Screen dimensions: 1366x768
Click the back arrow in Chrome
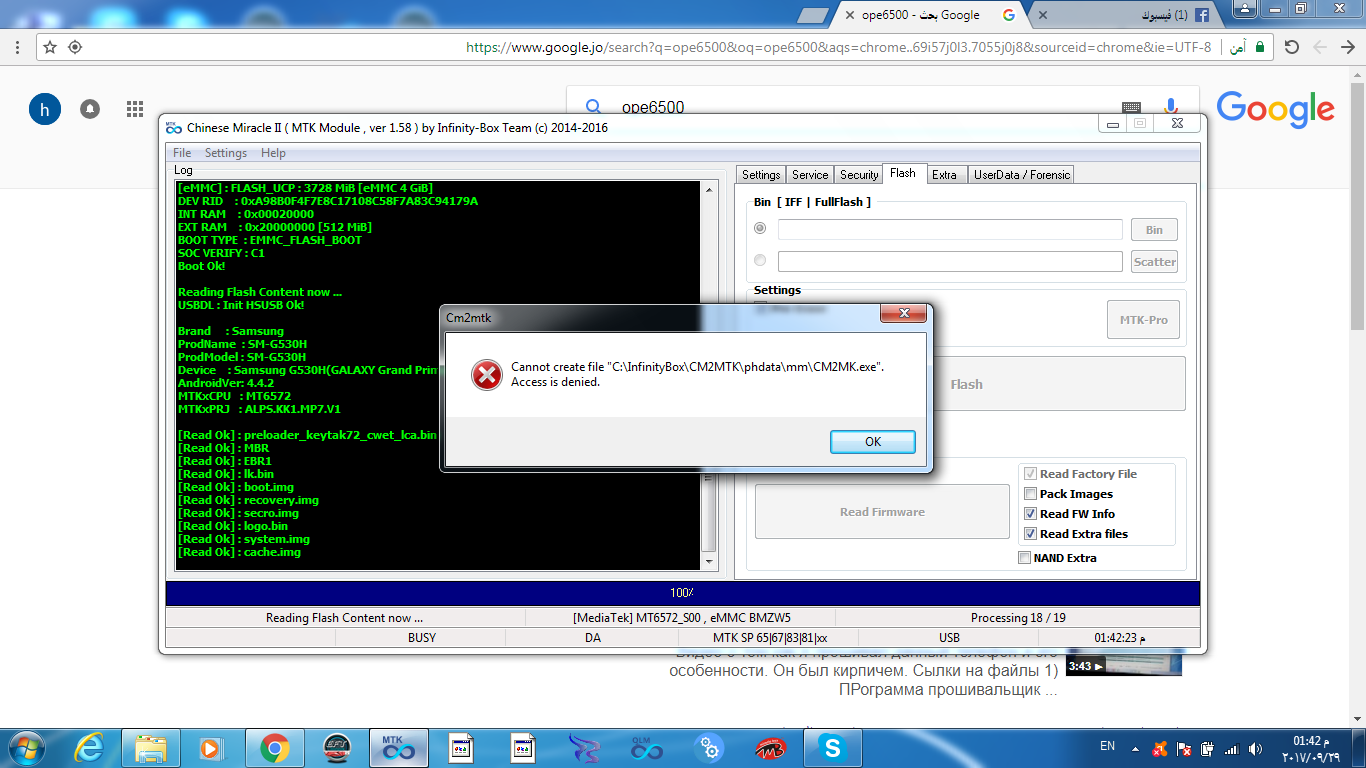point(1347,47)
